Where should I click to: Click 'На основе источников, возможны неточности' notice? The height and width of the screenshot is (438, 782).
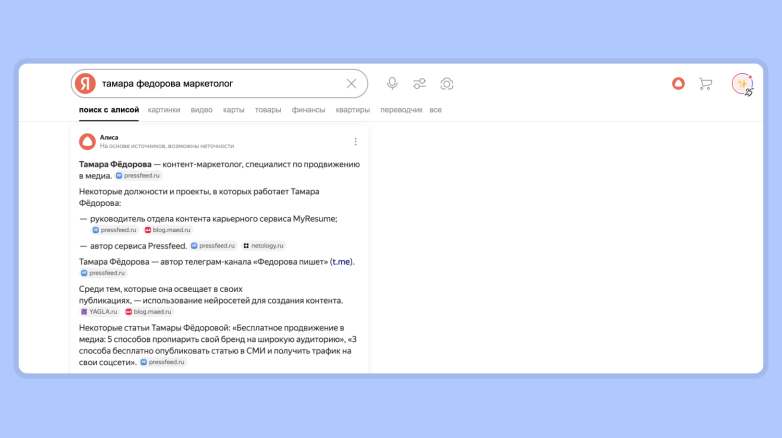point(167,146)
